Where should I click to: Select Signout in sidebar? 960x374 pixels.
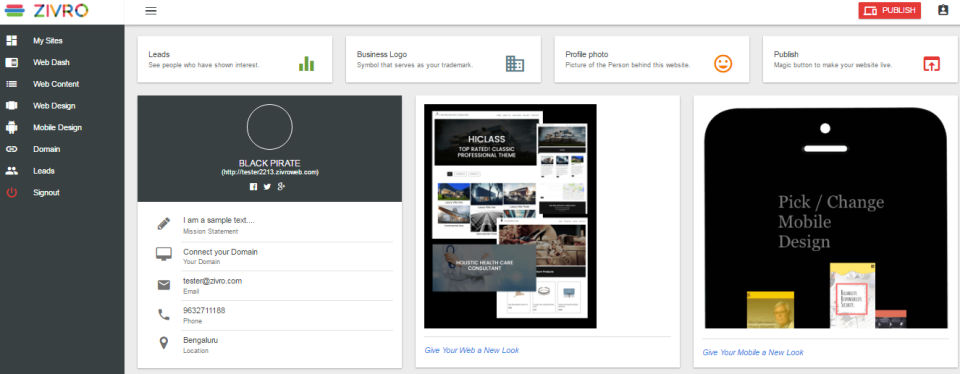pyautogui.click(x=47, y=192)
